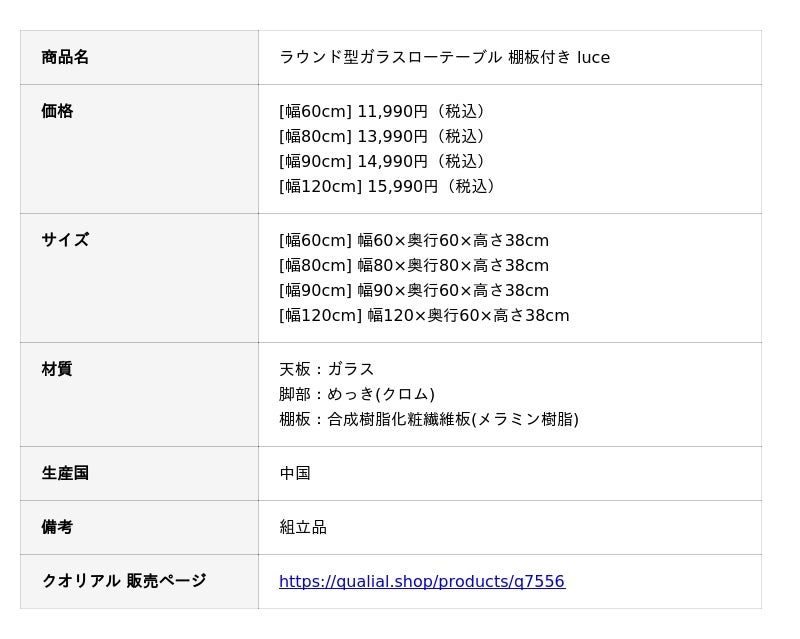Click the 幅120cm price of 15,990円
This screenshot has height=639, width=800.
[x=388, y=186]
